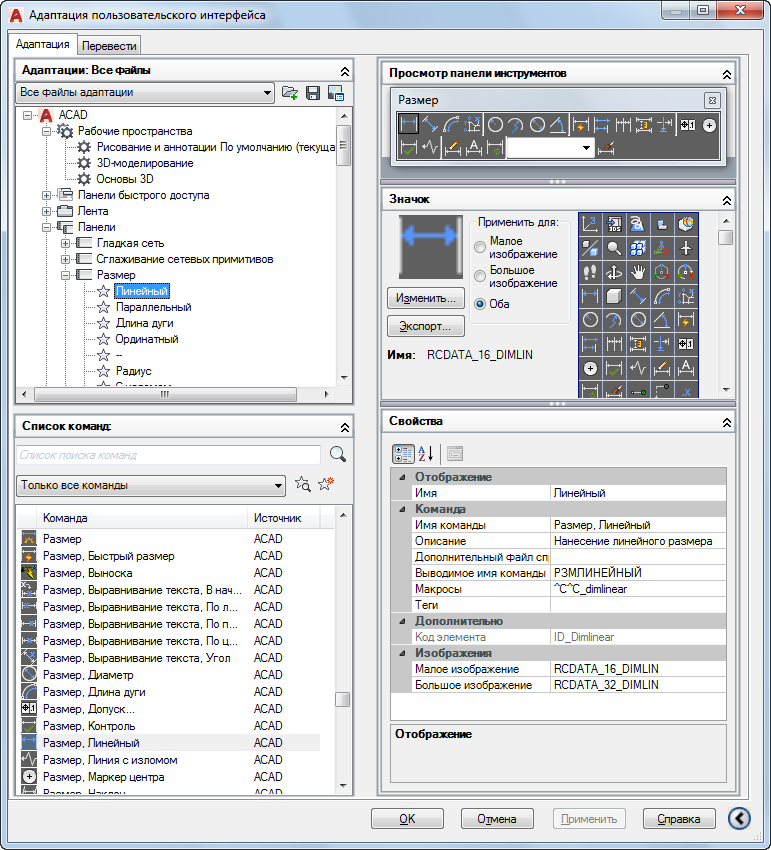The width and height of the screenshot is (771, 850).
Task: Click Inspection checkmark icon in toolbar preview
Action: [408, 147]
